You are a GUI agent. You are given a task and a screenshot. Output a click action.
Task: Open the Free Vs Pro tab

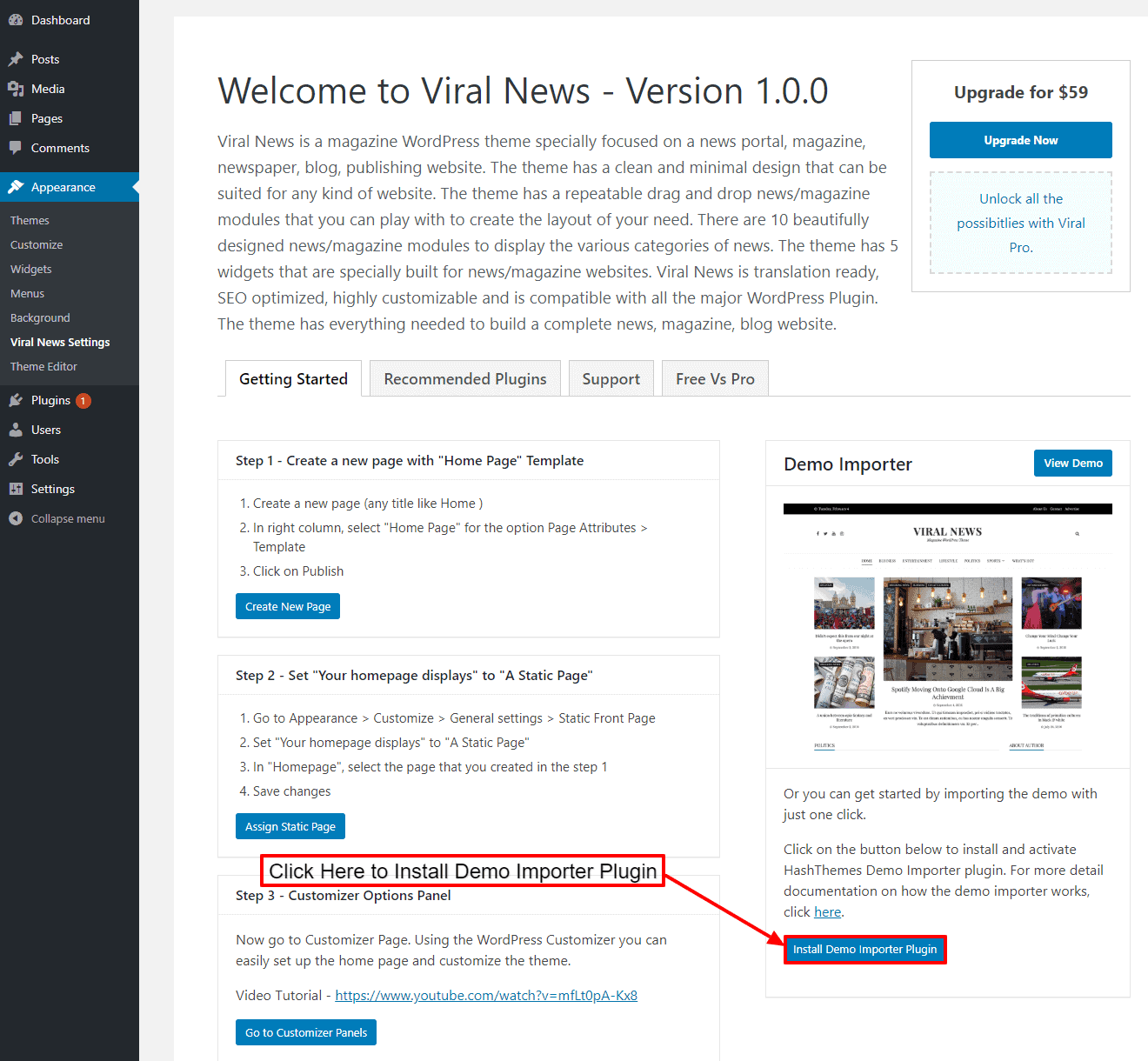coord(715,379)
